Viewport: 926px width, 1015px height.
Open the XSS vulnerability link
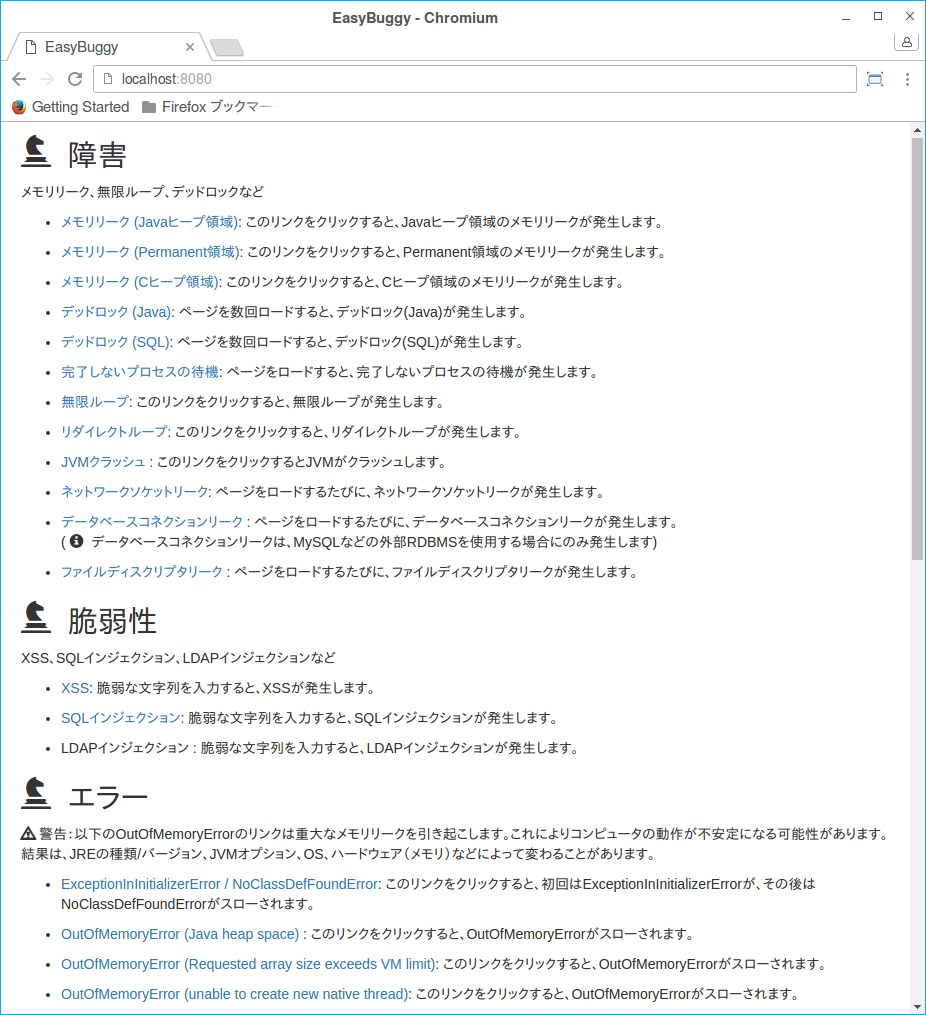pyautogui.click(x=74, y=688)
